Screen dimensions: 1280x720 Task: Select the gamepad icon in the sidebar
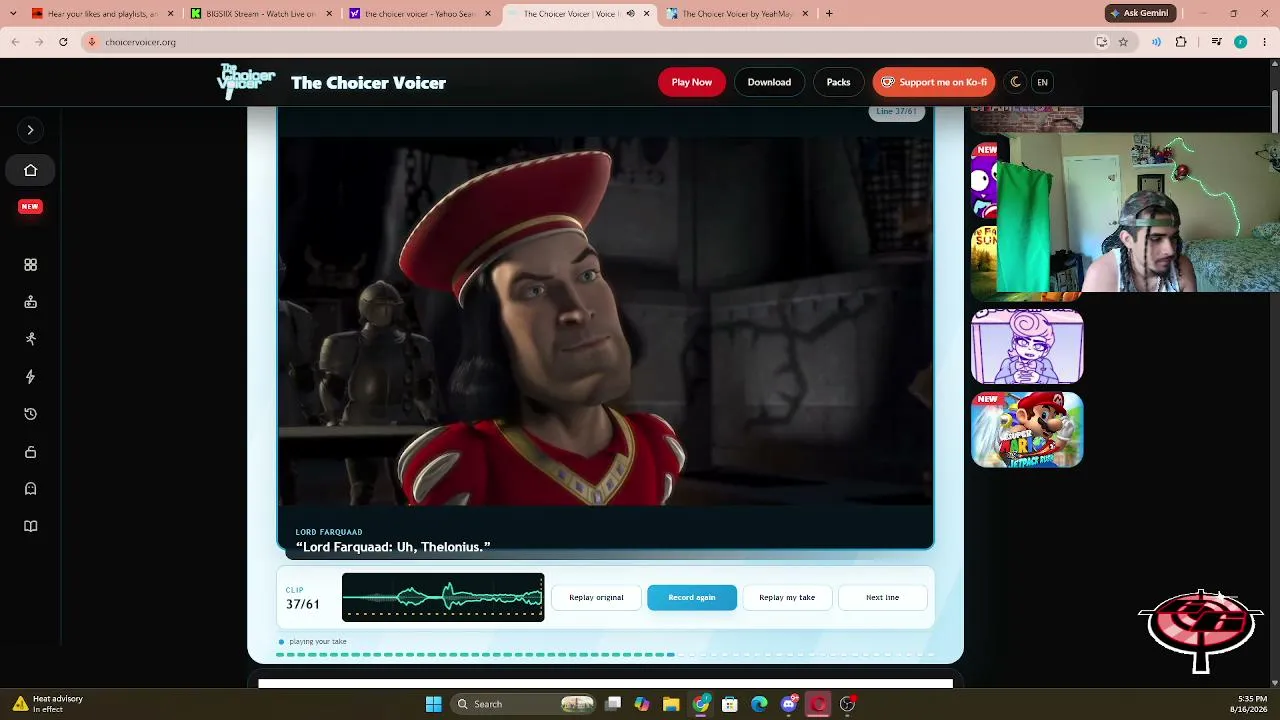[x=30, y=302]
